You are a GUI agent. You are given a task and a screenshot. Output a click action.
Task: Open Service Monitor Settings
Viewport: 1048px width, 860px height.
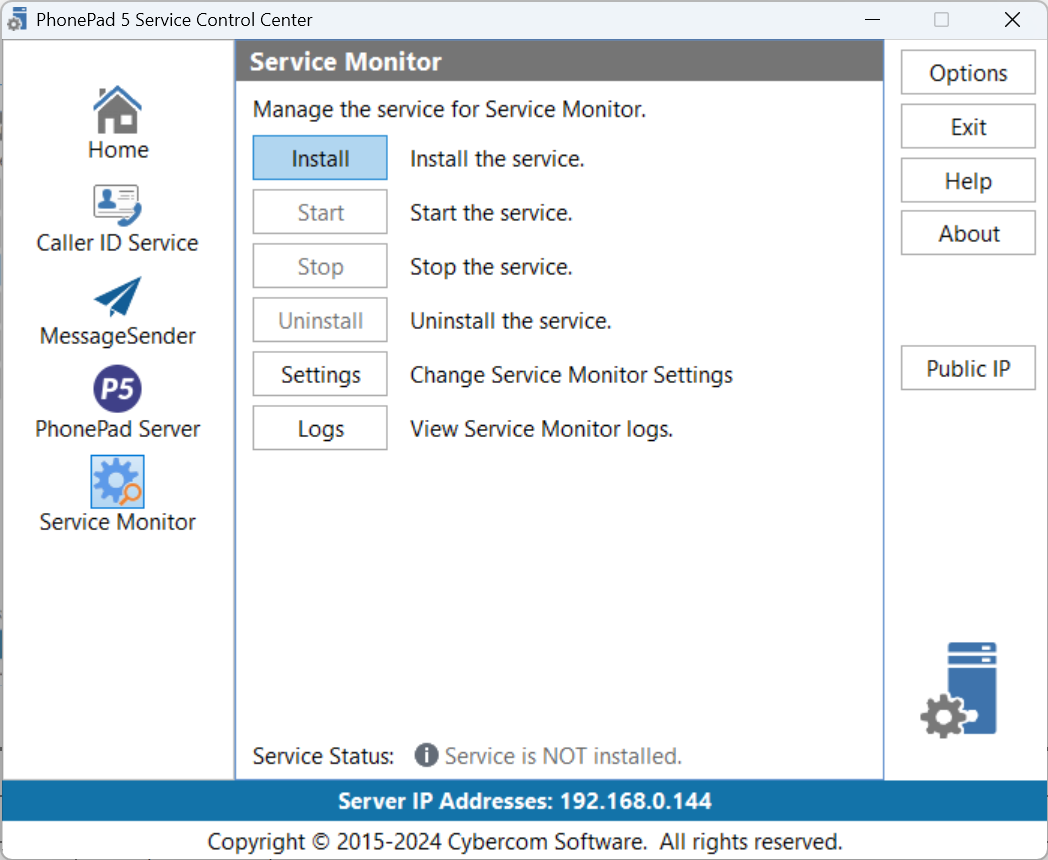[x=320, y=374]
